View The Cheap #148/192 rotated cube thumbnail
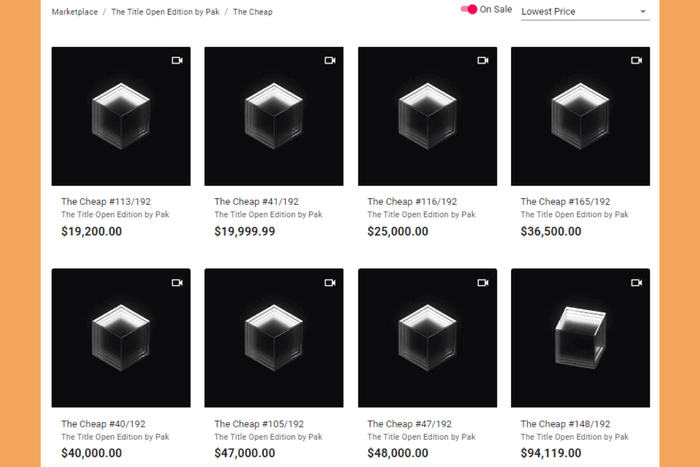The image size is (700, 467). coord(580,338)
